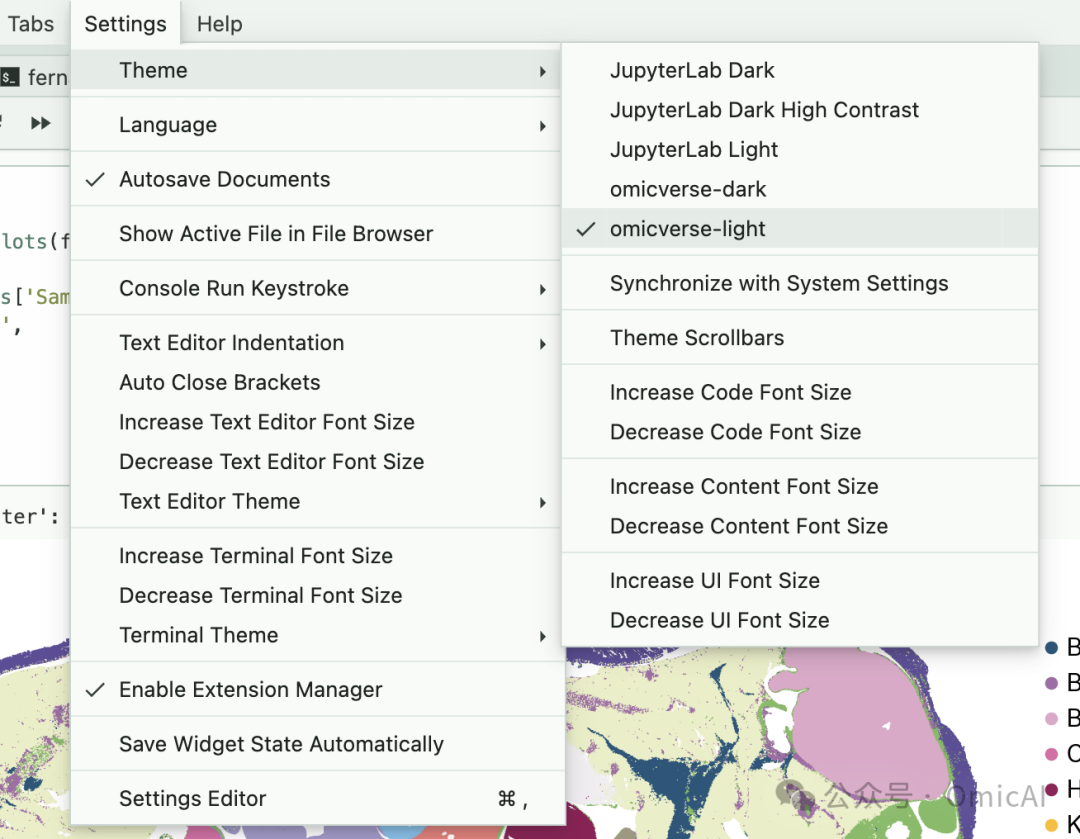Toggle Synchronize with System Settings
The image size is (1080, 839).
coord(800,283)
